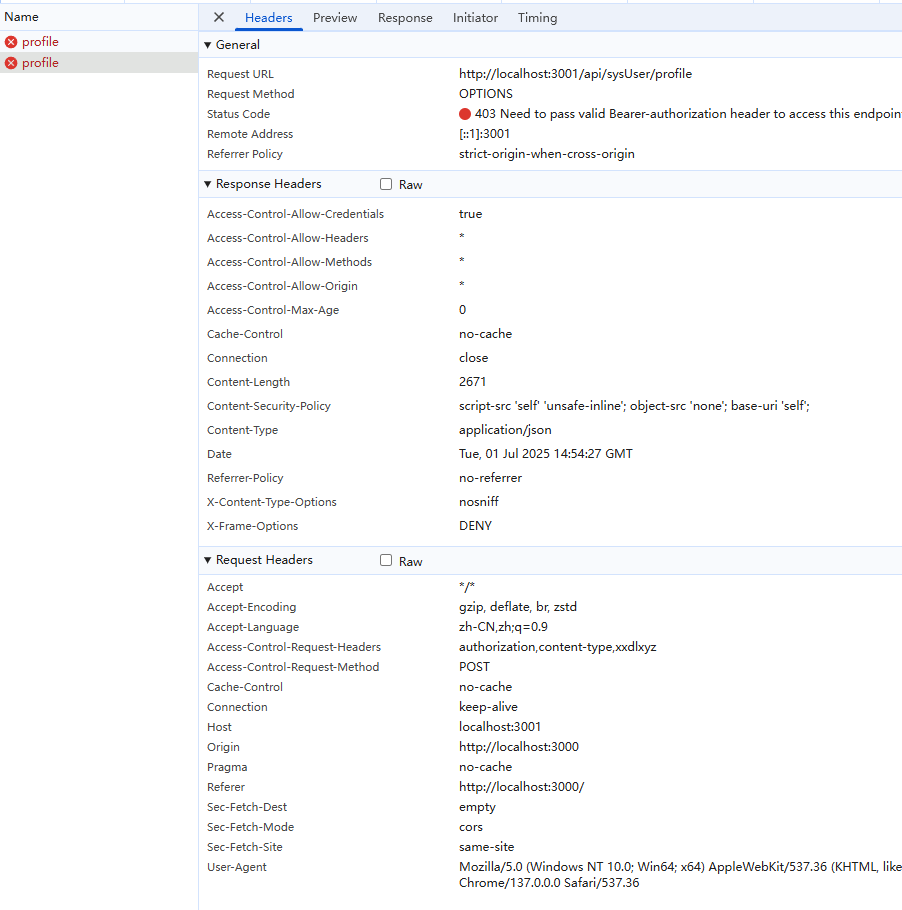
Task: Collapse the Response Headers section
Action: [207, 184]
